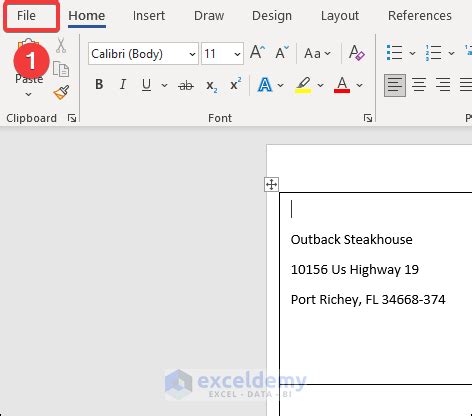Viewport: 472px width, 416px height.
Task: Expand the font color picker arrow
Action: coord(359,85)
